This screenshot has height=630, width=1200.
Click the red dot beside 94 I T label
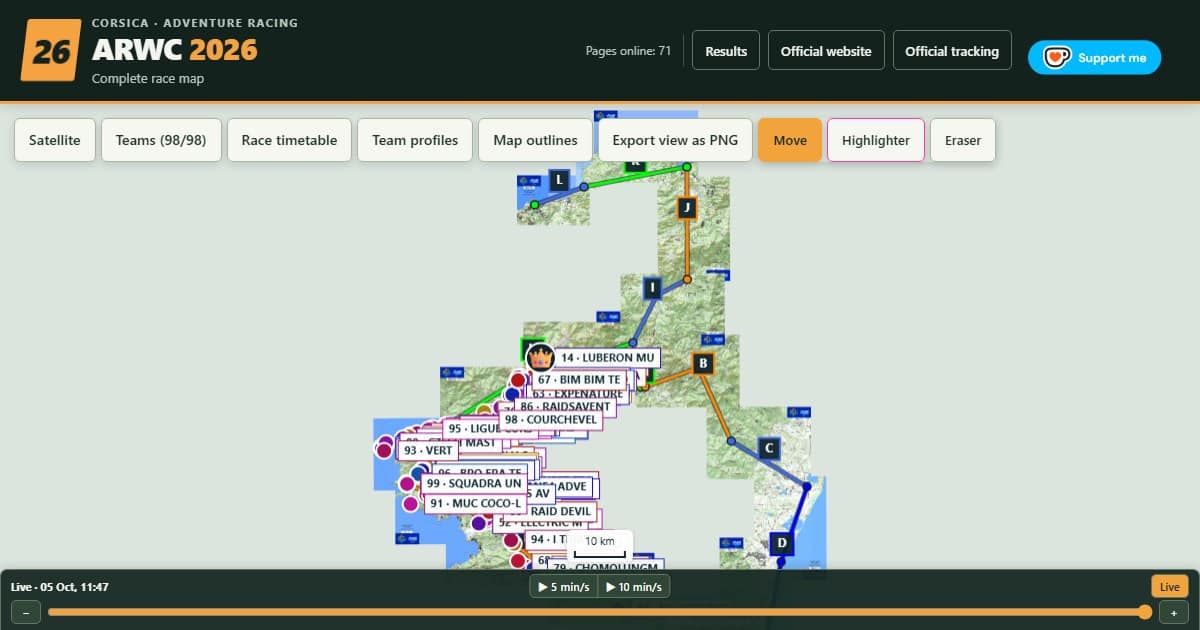click(511, 540)
